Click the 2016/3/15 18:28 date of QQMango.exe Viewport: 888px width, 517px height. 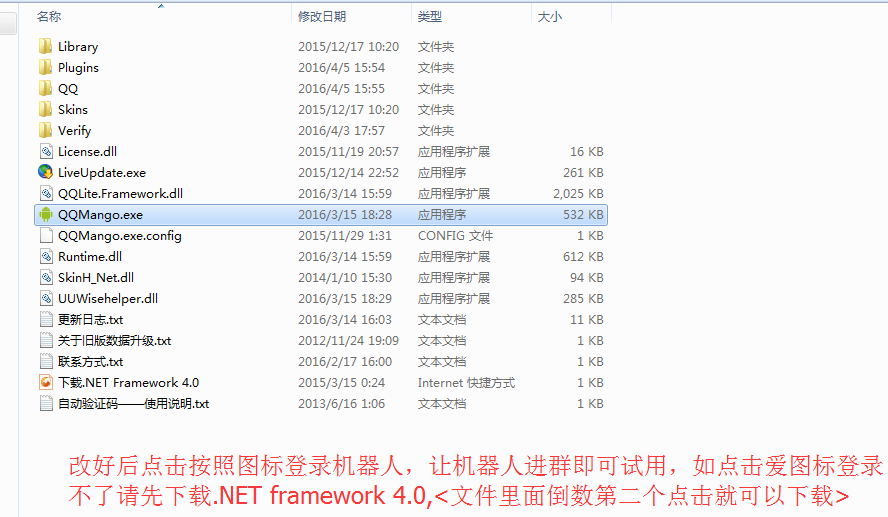click(x=345, y=215)
